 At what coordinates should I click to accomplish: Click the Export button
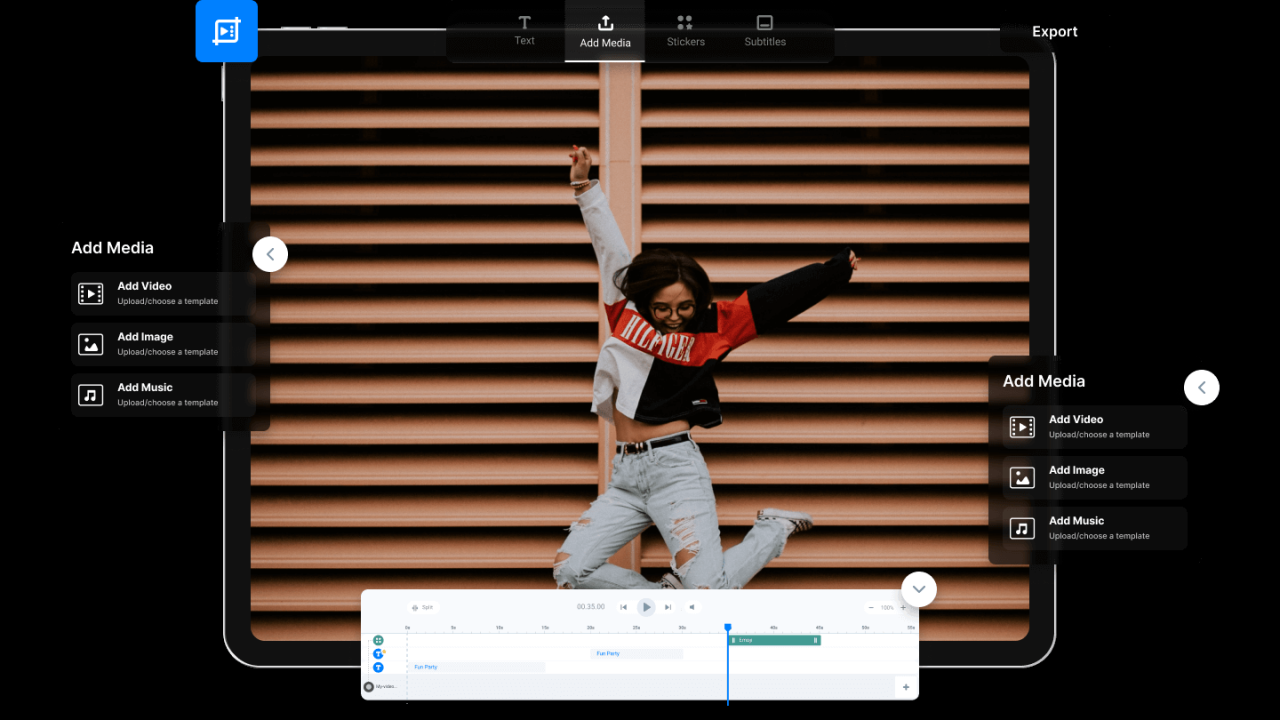tap(1055, 31)
